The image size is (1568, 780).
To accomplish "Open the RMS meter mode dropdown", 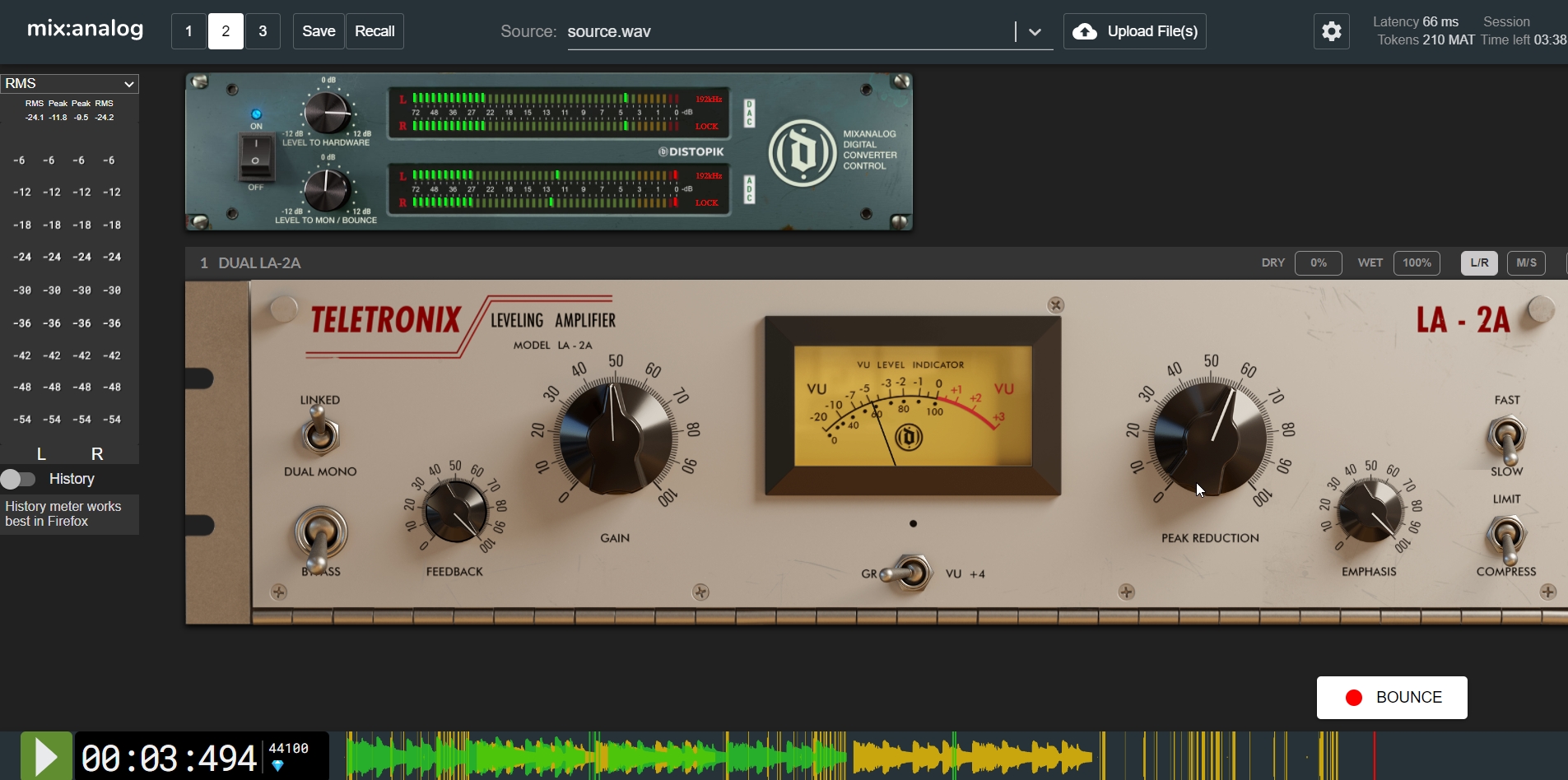I will point(69,84).
